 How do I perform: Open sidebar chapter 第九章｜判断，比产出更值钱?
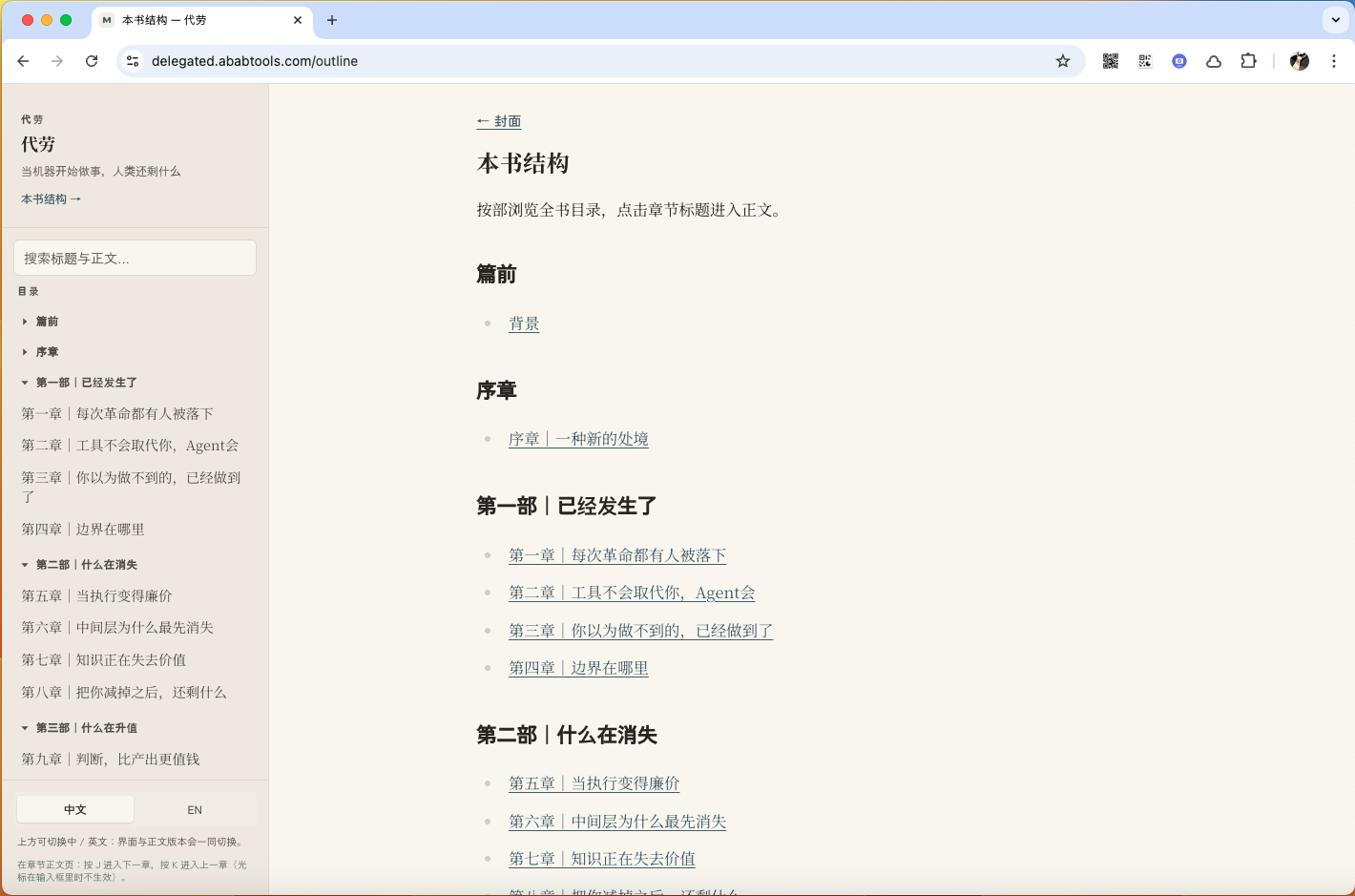click(x=111, y=760)
